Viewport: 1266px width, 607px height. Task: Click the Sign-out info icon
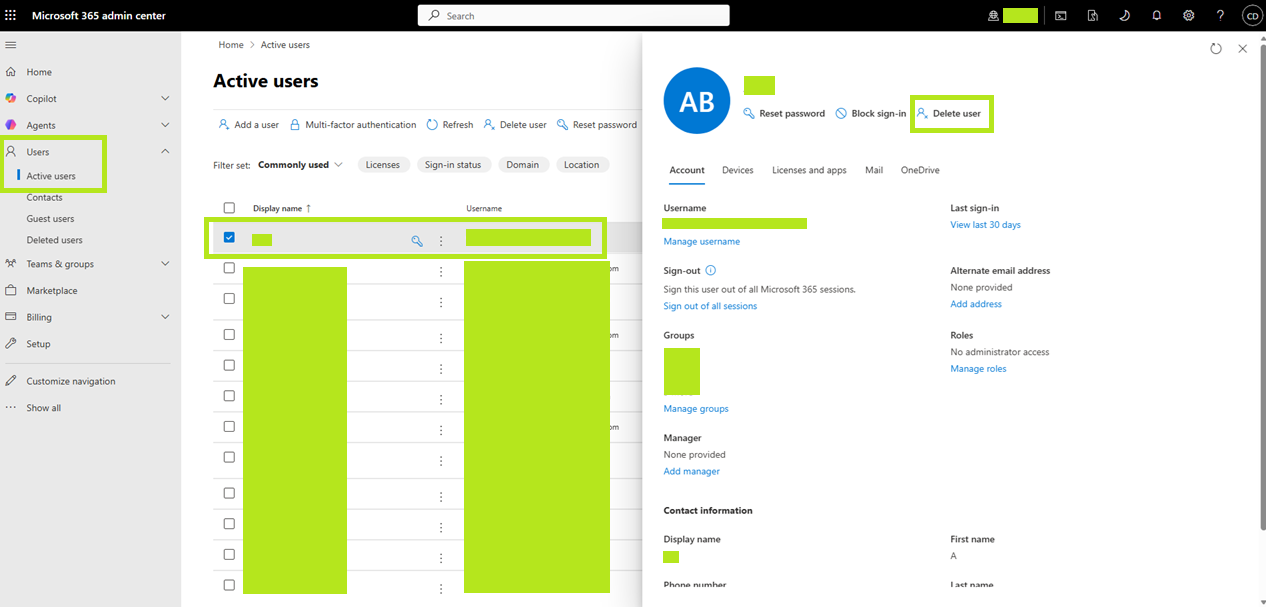click(710, 270)
